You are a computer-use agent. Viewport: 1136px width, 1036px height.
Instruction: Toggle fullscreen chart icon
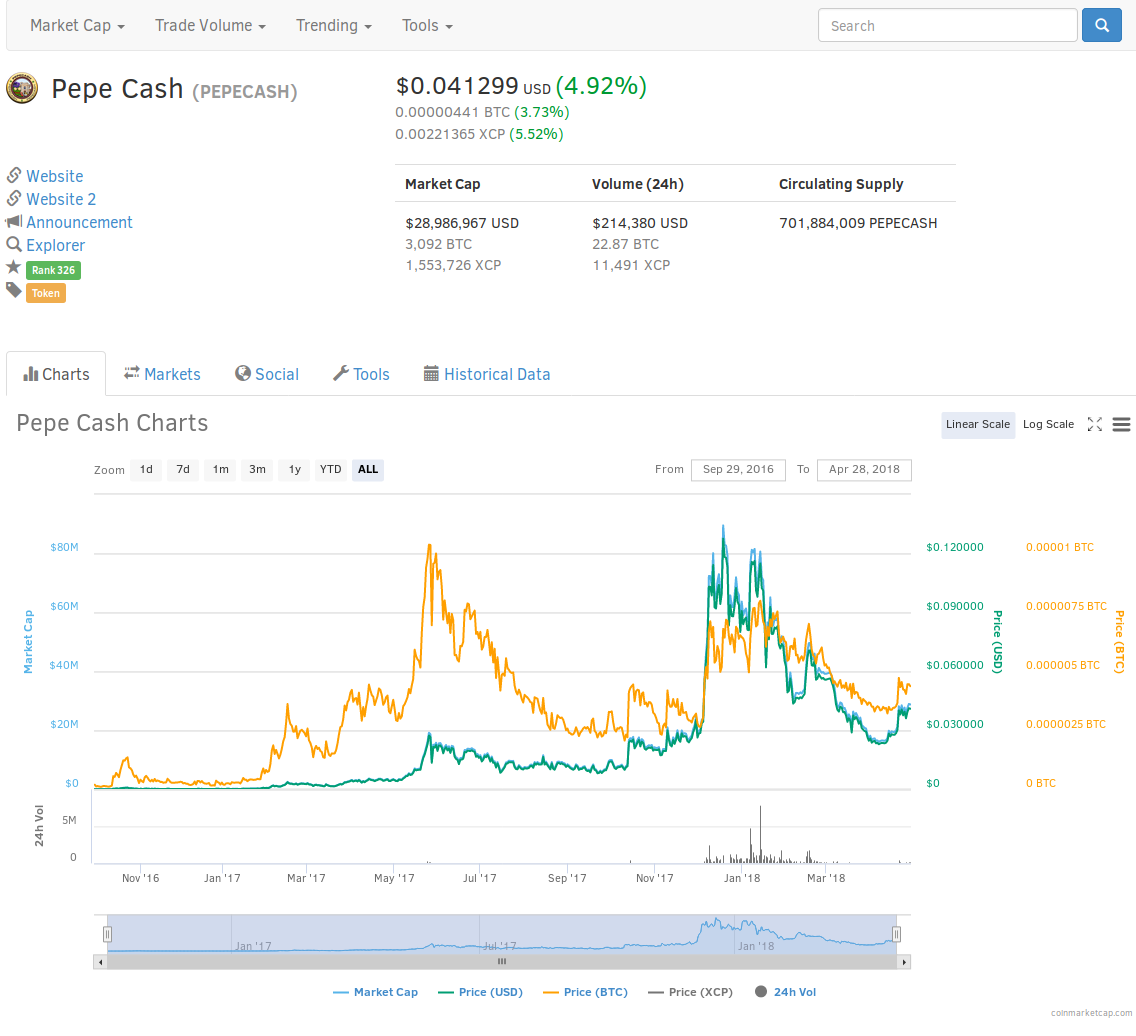pyautogui.click(x=1095, y=425)
